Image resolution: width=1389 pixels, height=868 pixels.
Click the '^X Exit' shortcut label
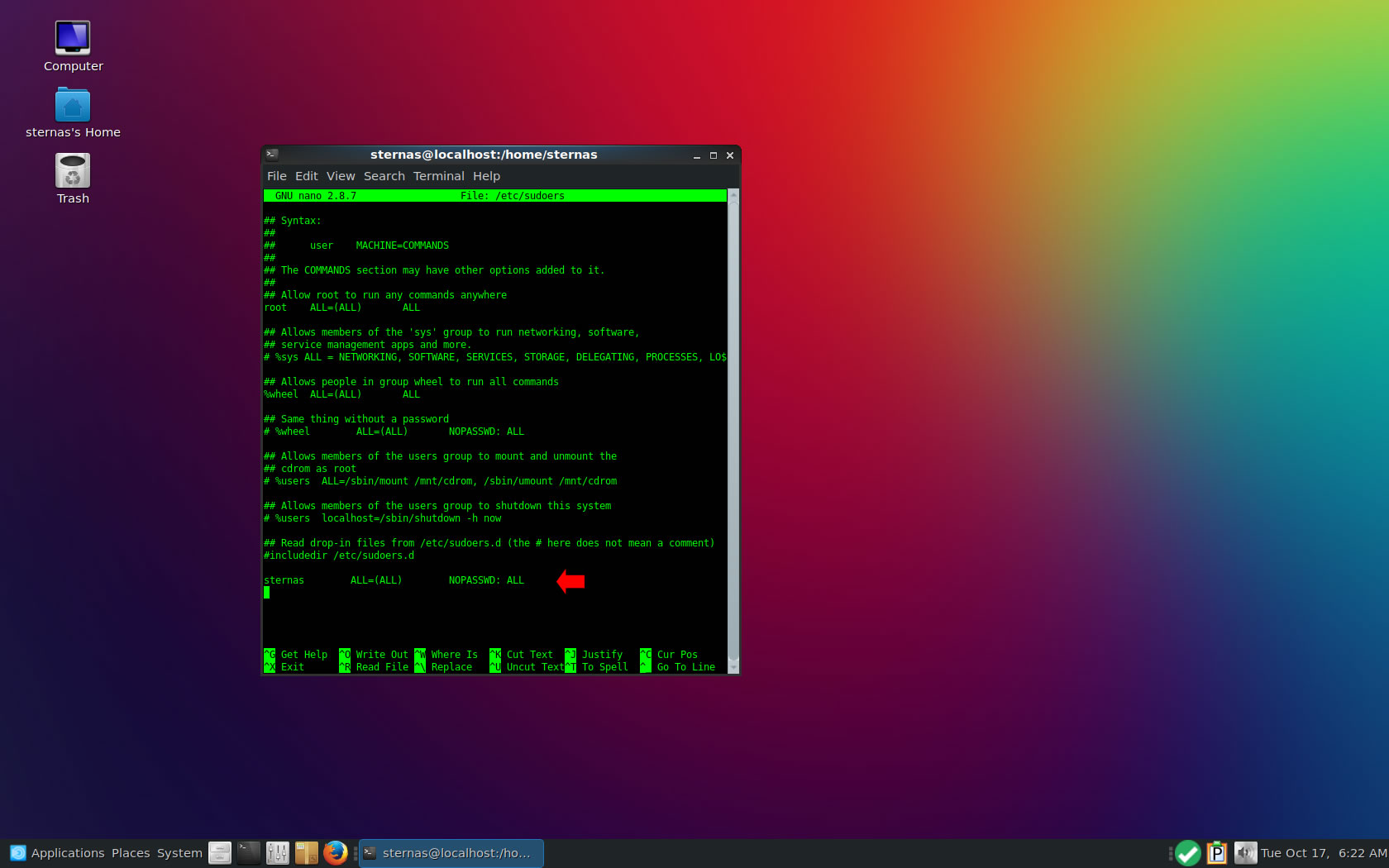click(x=284, y=667)
